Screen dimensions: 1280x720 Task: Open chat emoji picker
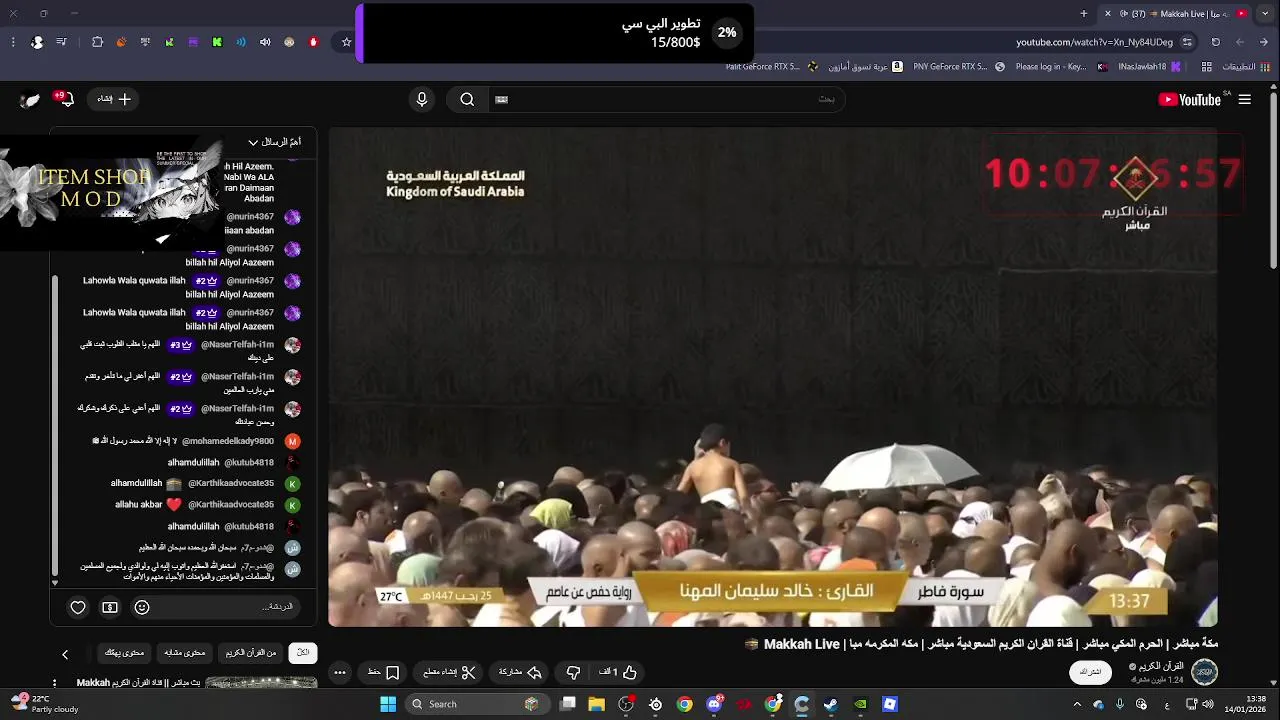[142, 607]
